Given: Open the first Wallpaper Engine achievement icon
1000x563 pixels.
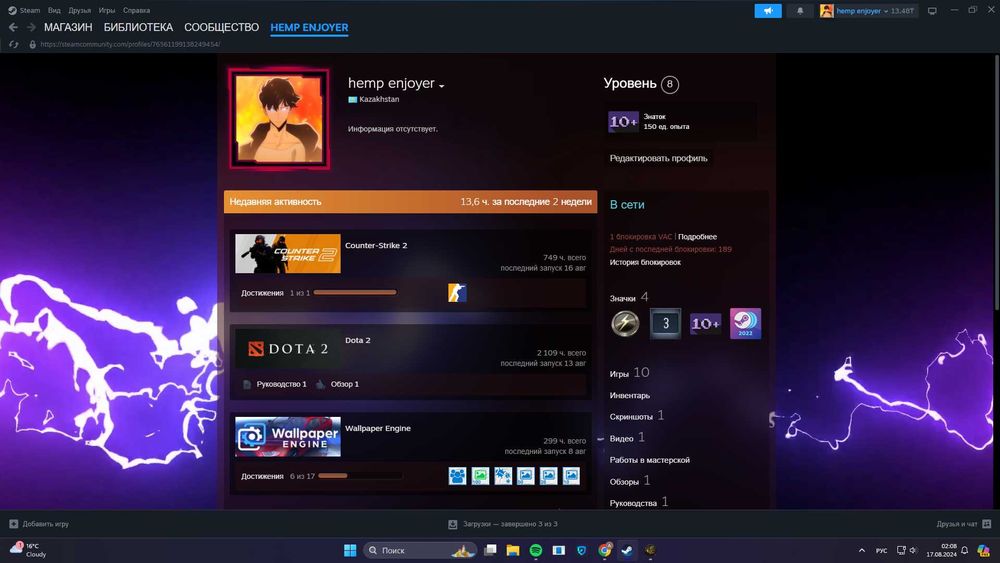Looking at the screenshot, I should pos(457,476).
